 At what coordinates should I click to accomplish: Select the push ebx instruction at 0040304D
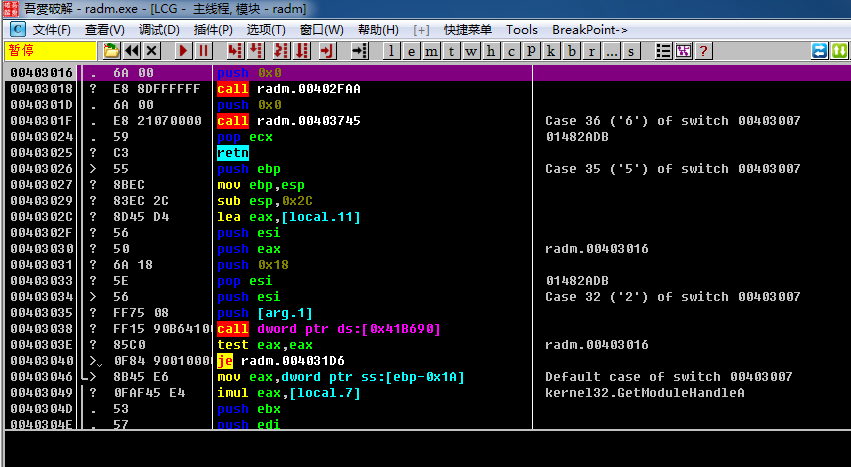pos(249,409)
